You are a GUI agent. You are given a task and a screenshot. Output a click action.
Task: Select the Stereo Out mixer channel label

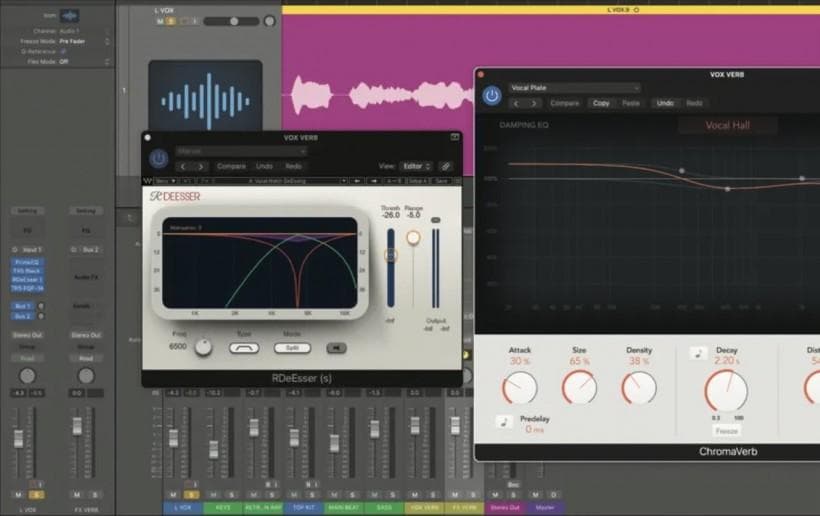(x=505, y=508)
